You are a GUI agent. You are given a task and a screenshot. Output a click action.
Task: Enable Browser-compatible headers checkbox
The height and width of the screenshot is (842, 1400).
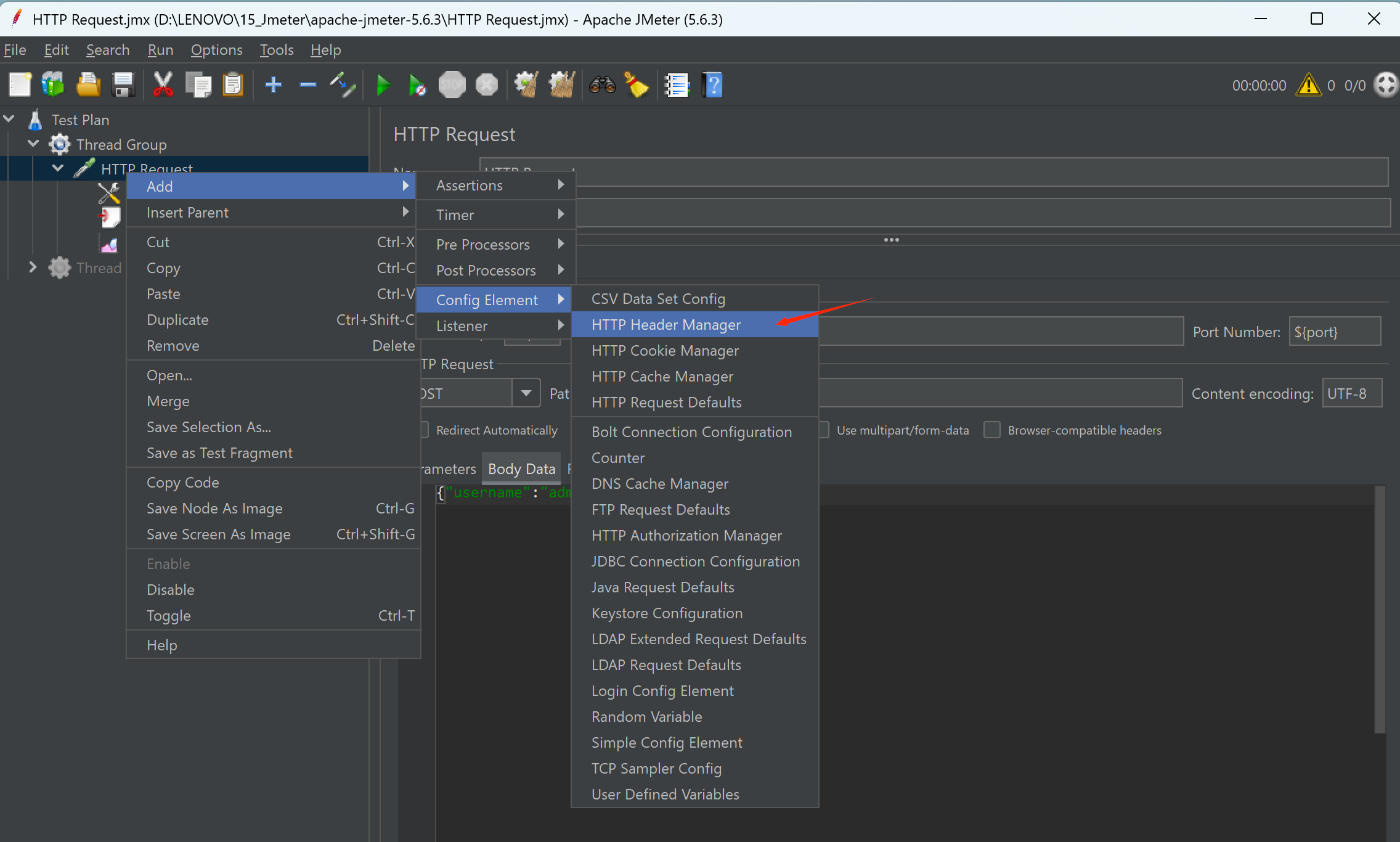[x=992, y=430]
